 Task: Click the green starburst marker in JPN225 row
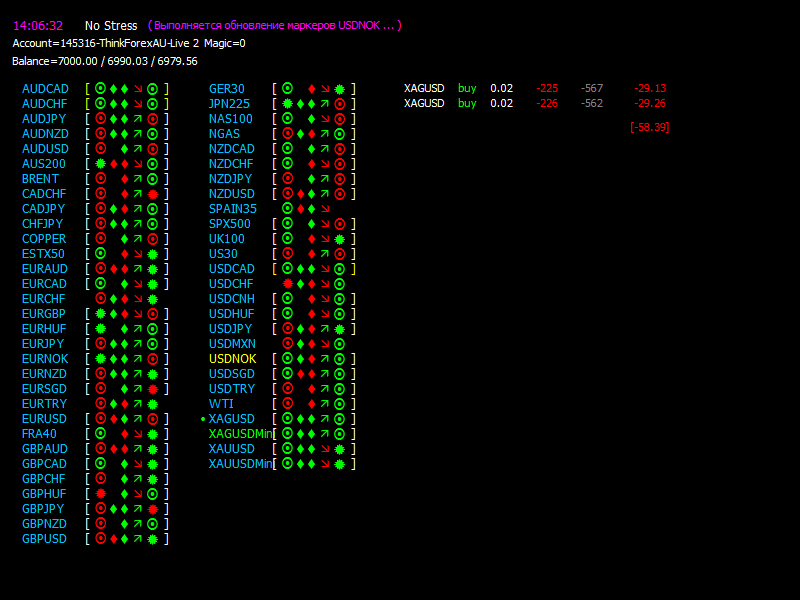tap(287, 104)
